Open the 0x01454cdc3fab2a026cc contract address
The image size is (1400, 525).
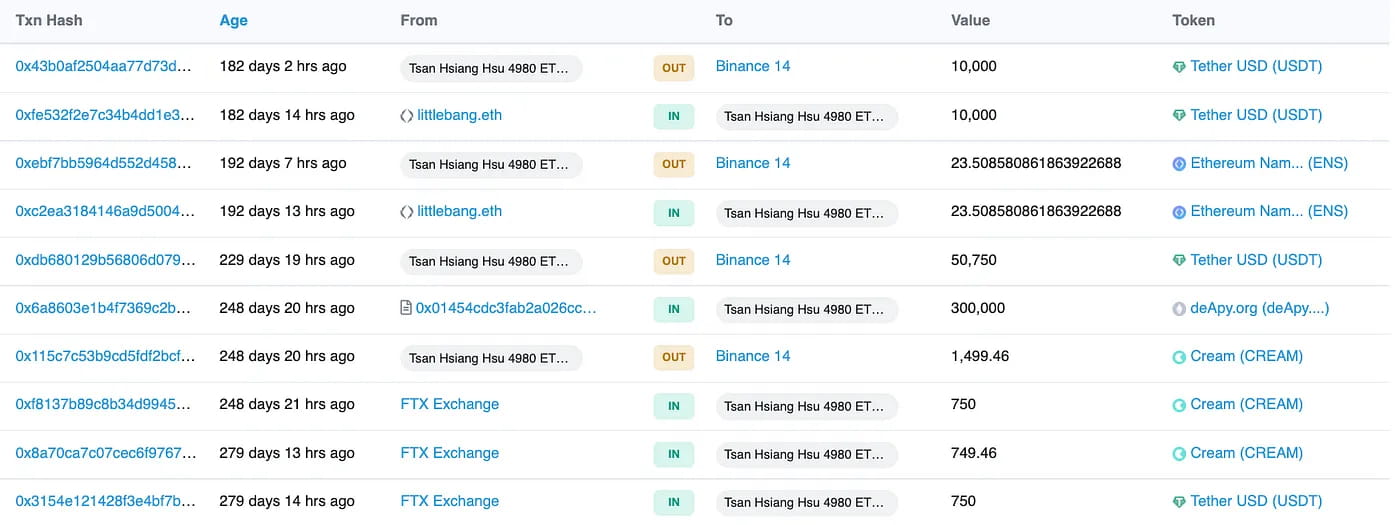click(x=506, y=309)
